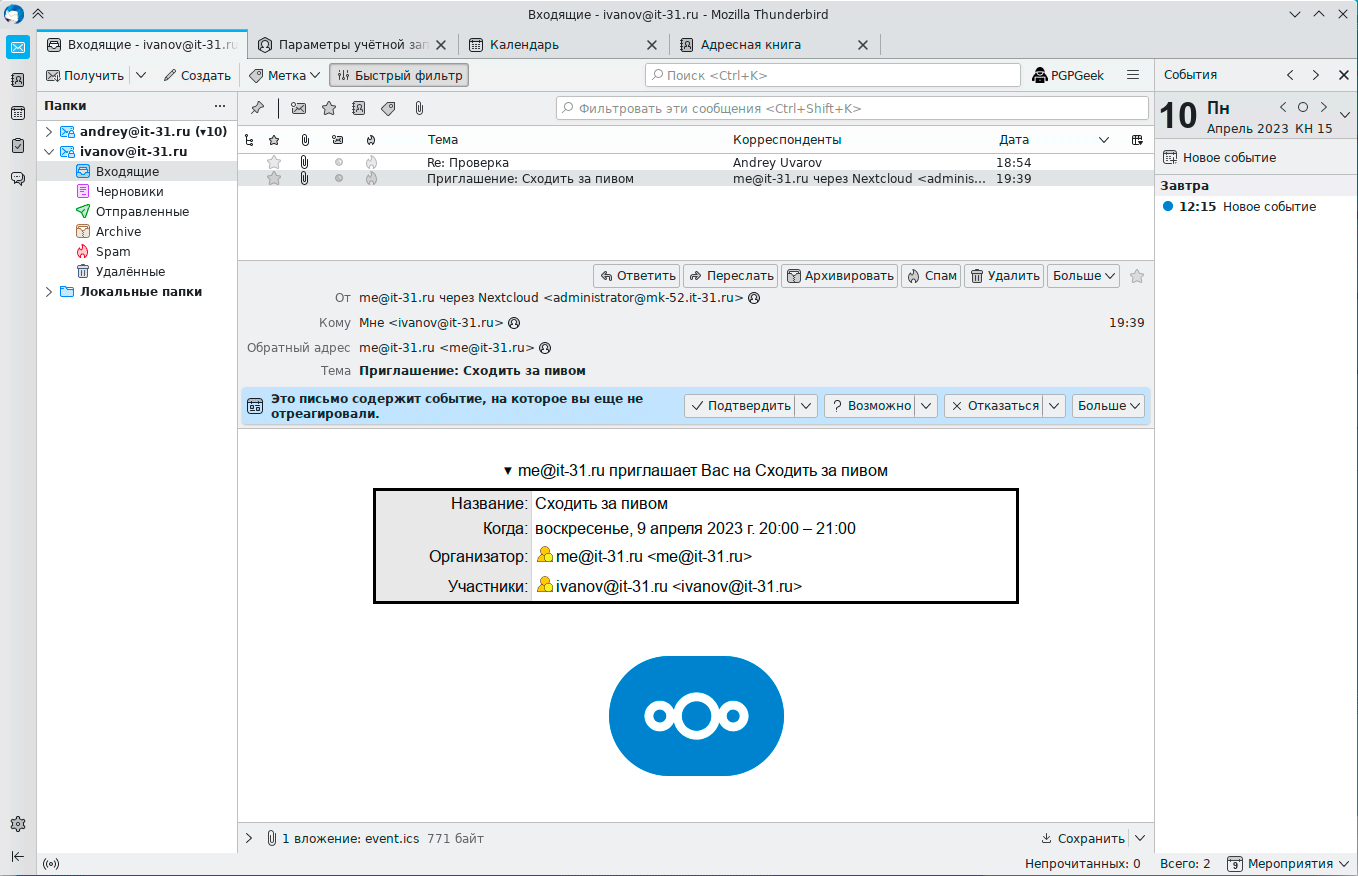The width and height of the screenshot is (1358, 876).
Task: Expand the Локальные папки folder tree
Action: click(x=48, y=292)
